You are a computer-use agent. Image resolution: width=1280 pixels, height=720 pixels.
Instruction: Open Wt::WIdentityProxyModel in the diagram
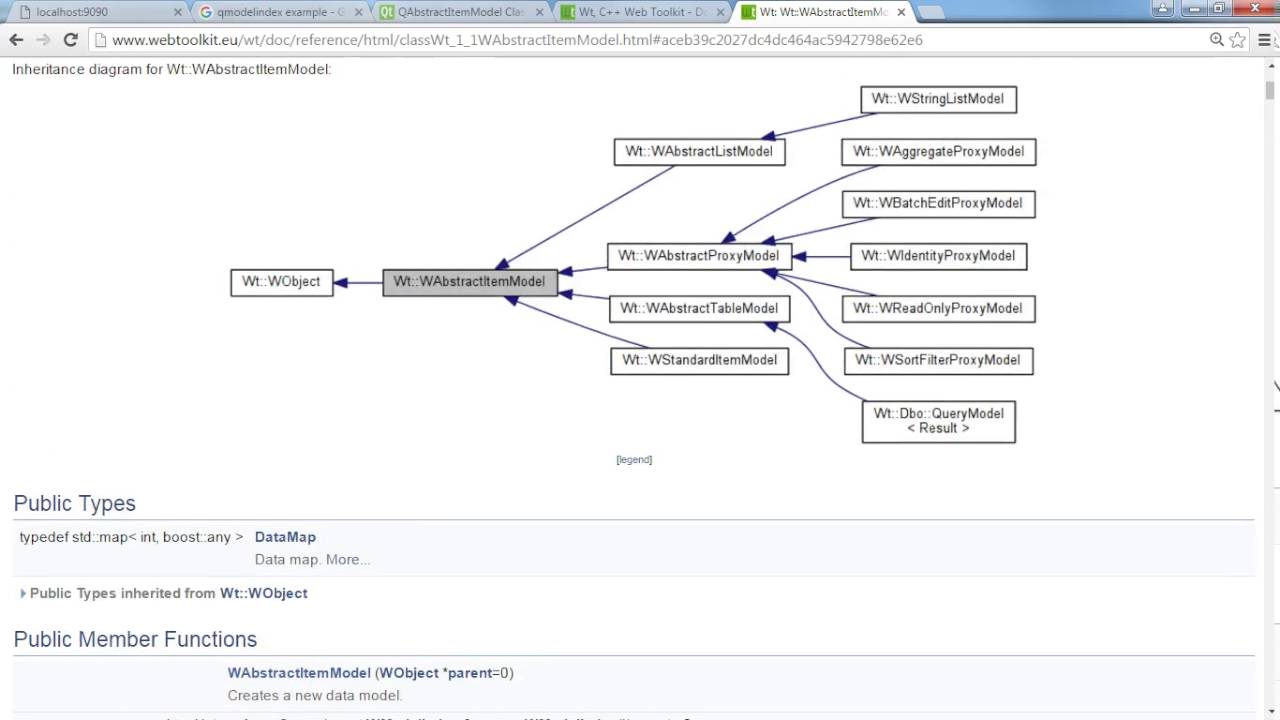938,256
